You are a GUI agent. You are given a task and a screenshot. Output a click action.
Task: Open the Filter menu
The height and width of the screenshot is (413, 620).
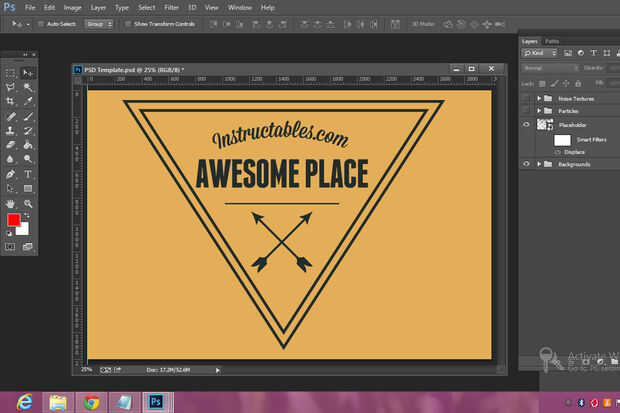coord(171,7)
